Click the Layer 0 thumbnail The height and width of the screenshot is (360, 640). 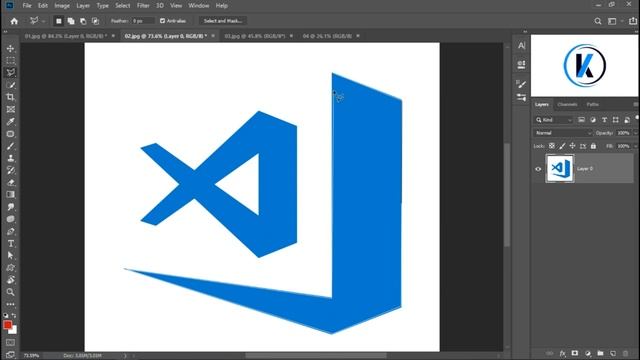tap(560, 168)
